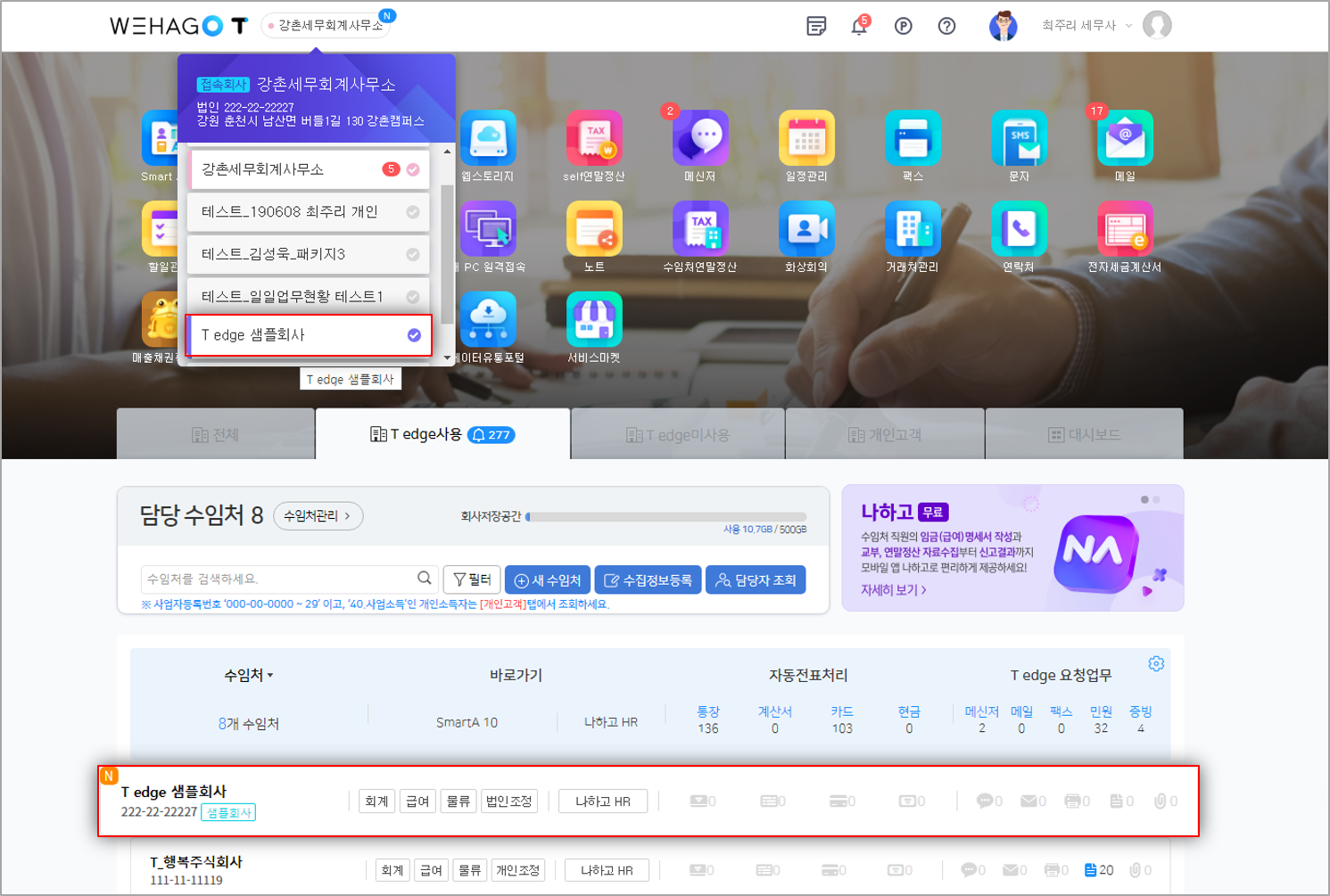
Task: Open the 메일 mail app icon
Action: pyautogui.click(x=1125, y=138)
